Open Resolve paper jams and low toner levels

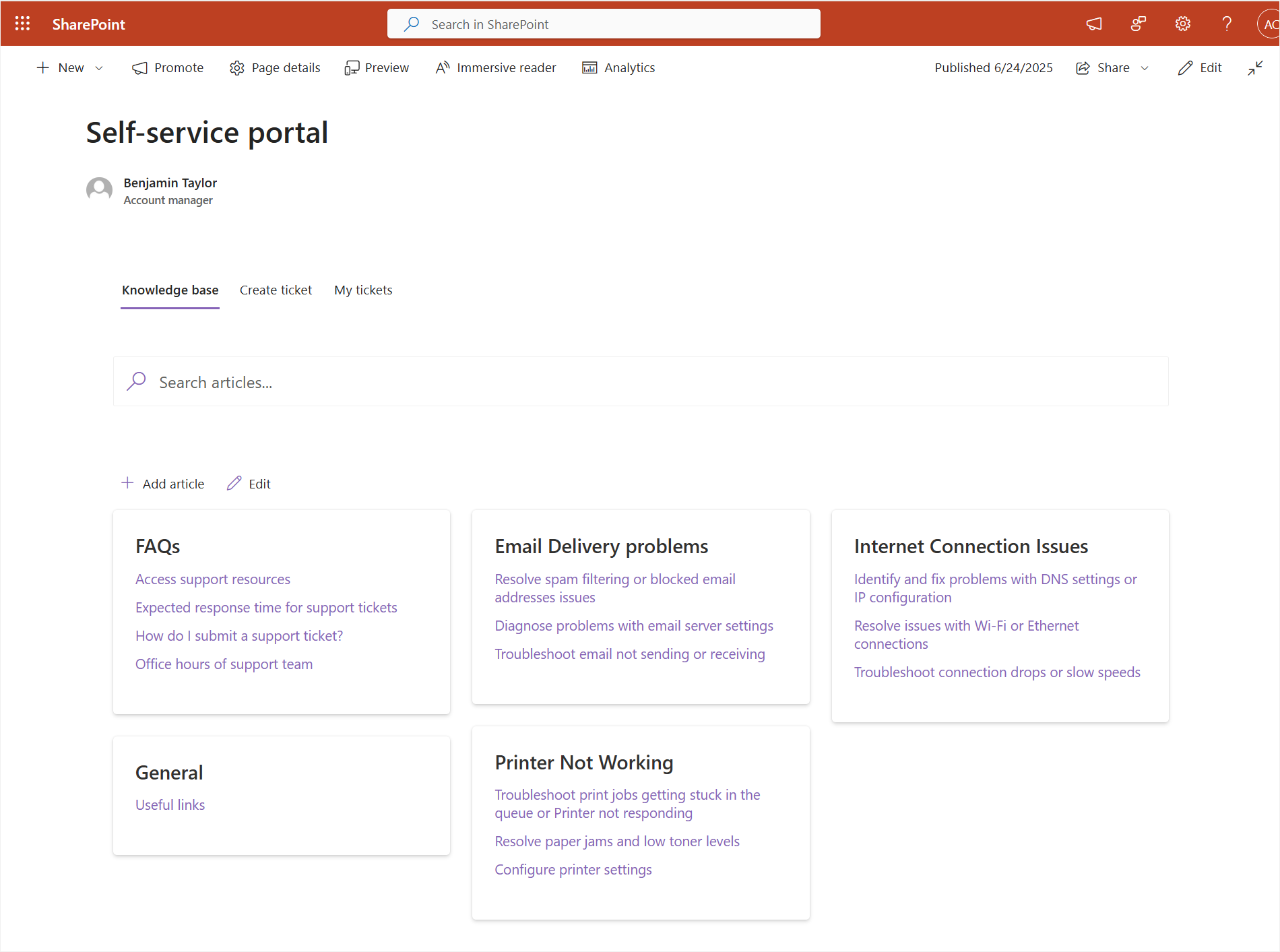[x=617, y=842]
